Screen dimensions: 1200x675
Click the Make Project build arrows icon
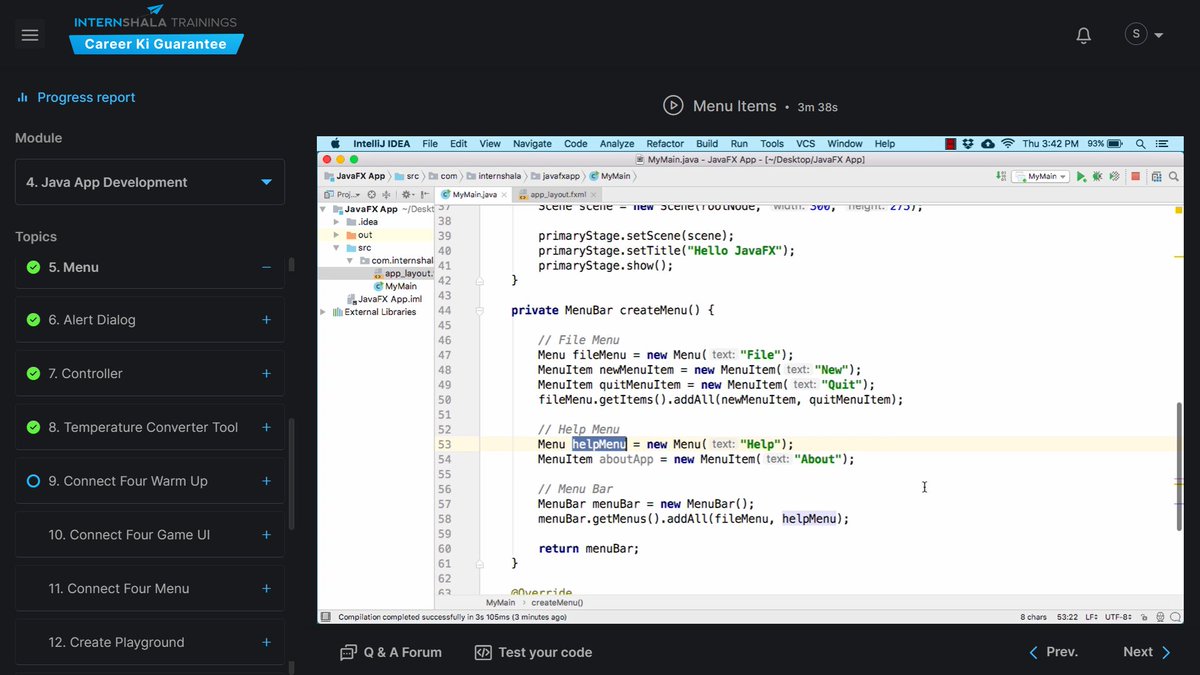pyautogui.click(x=1001, y=177)
